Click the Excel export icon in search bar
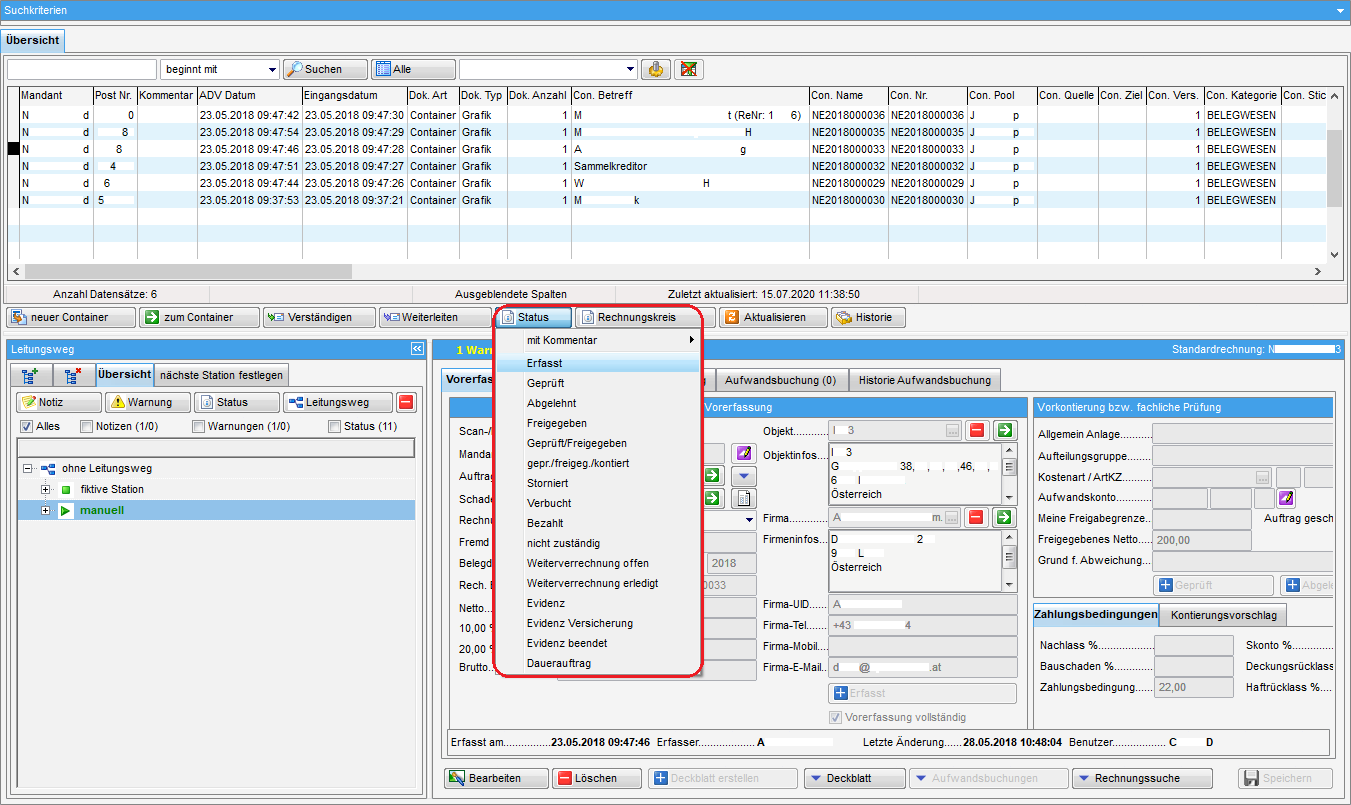The height and width of the screenshot is (805, 1351). point(688,69)
